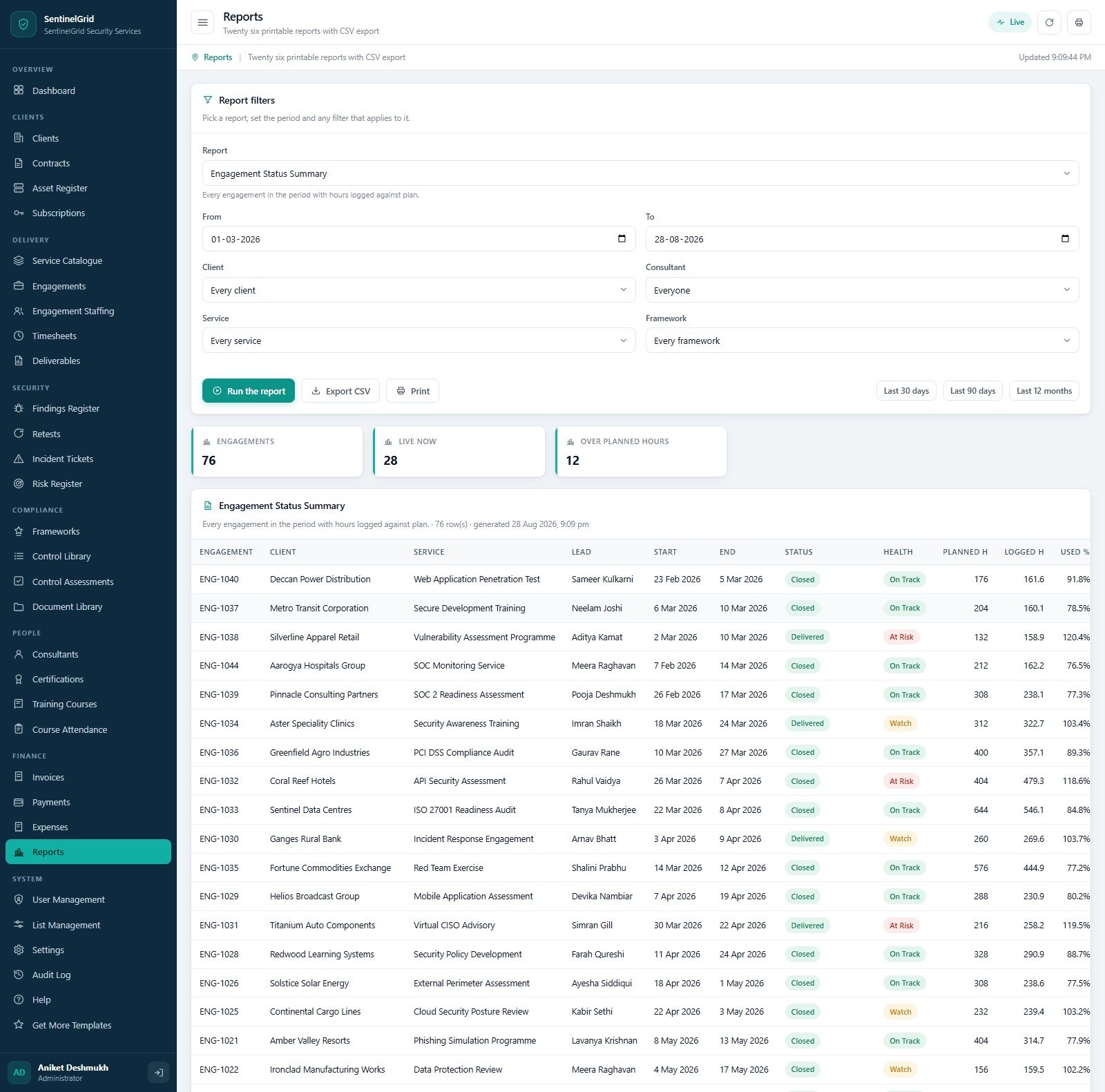Click the Service Catalogue layers icon
This screenshot has width=1105, height=1092.
[x=19, y=260]
